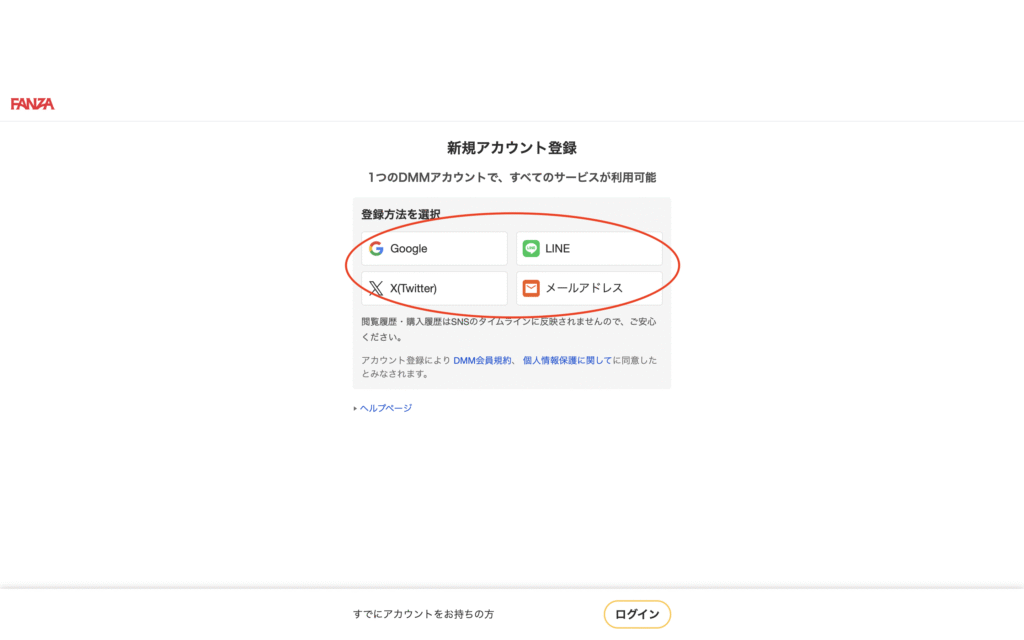This screenshot has height=640, width=1024.
Task: Go to ヘルプページ link
Action: (385, 408)
